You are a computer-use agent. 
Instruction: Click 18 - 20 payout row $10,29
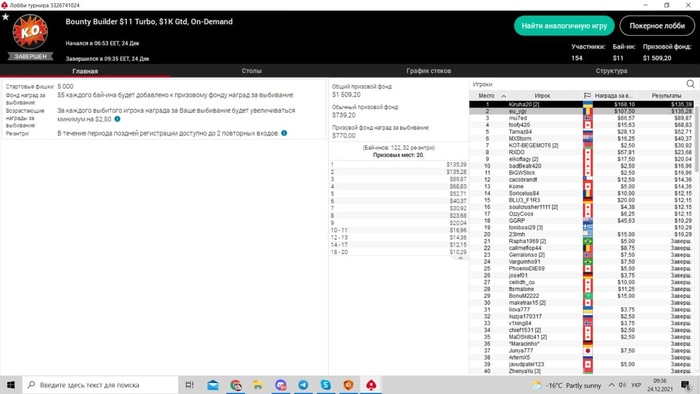[399, 252]
